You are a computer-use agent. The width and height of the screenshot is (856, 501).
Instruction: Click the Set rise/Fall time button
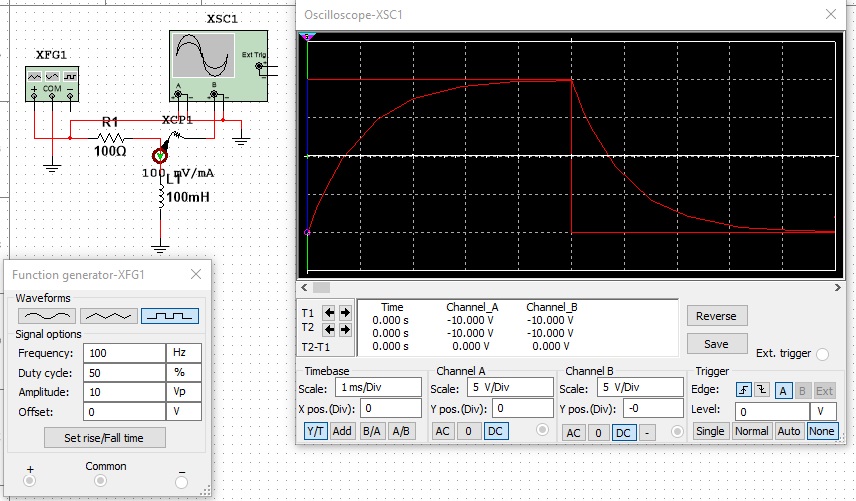[105, 438]
